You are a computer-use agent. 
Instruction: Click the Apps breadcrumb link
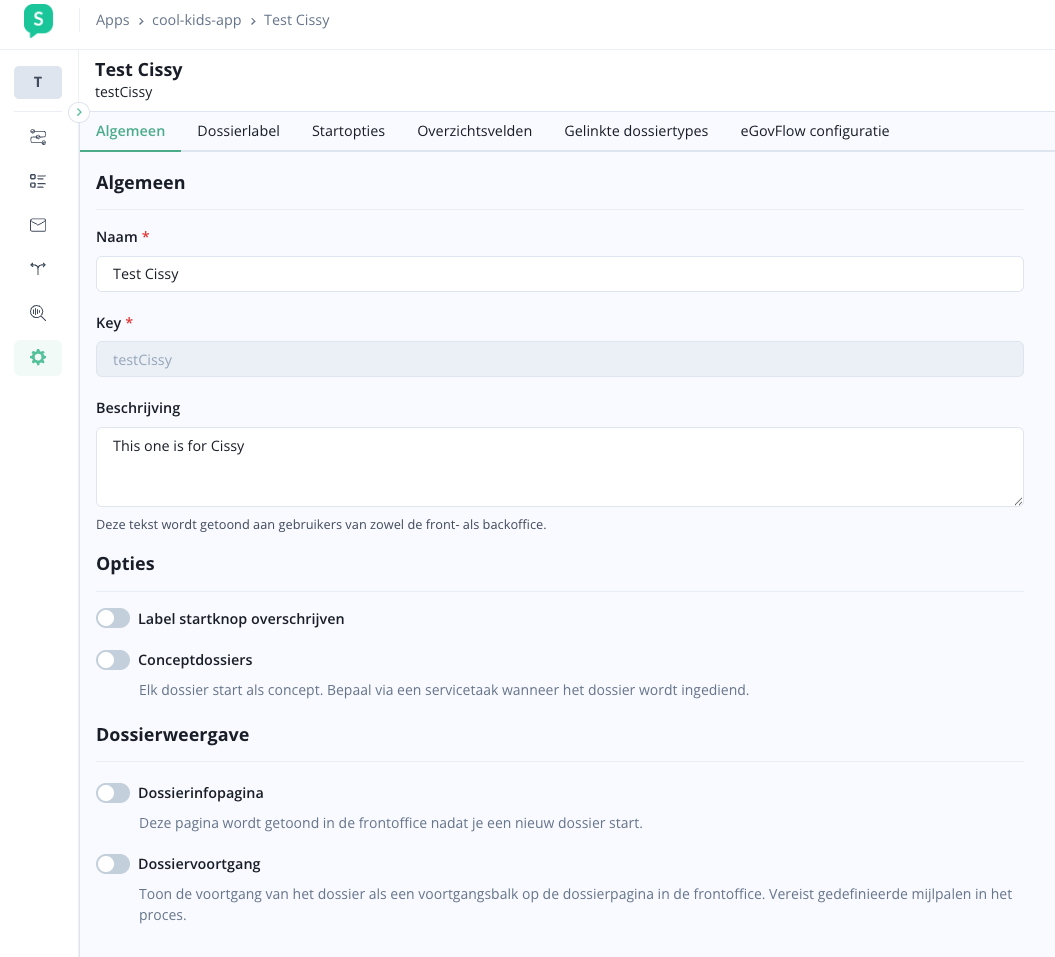click(x=113, y=20)
